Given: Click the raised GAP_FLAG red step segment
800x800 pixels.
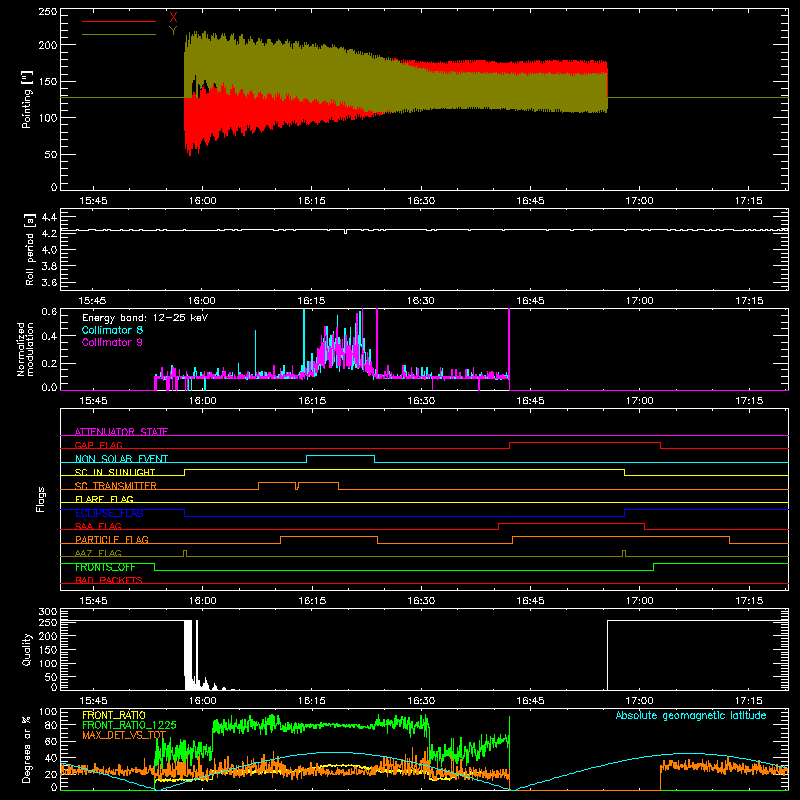Looking at the screenshot, I should click(x=585, y=442).
